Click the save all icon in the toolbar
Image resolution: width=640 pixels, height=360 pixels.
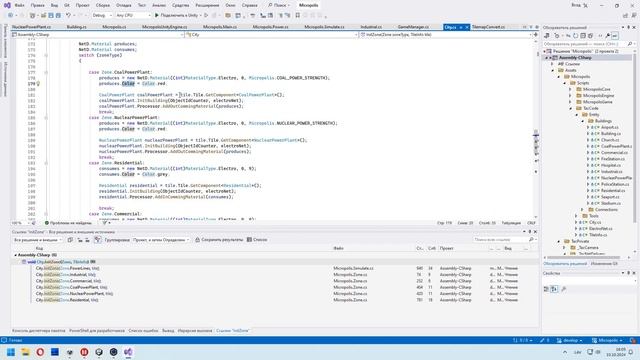(x=58, y=15)
